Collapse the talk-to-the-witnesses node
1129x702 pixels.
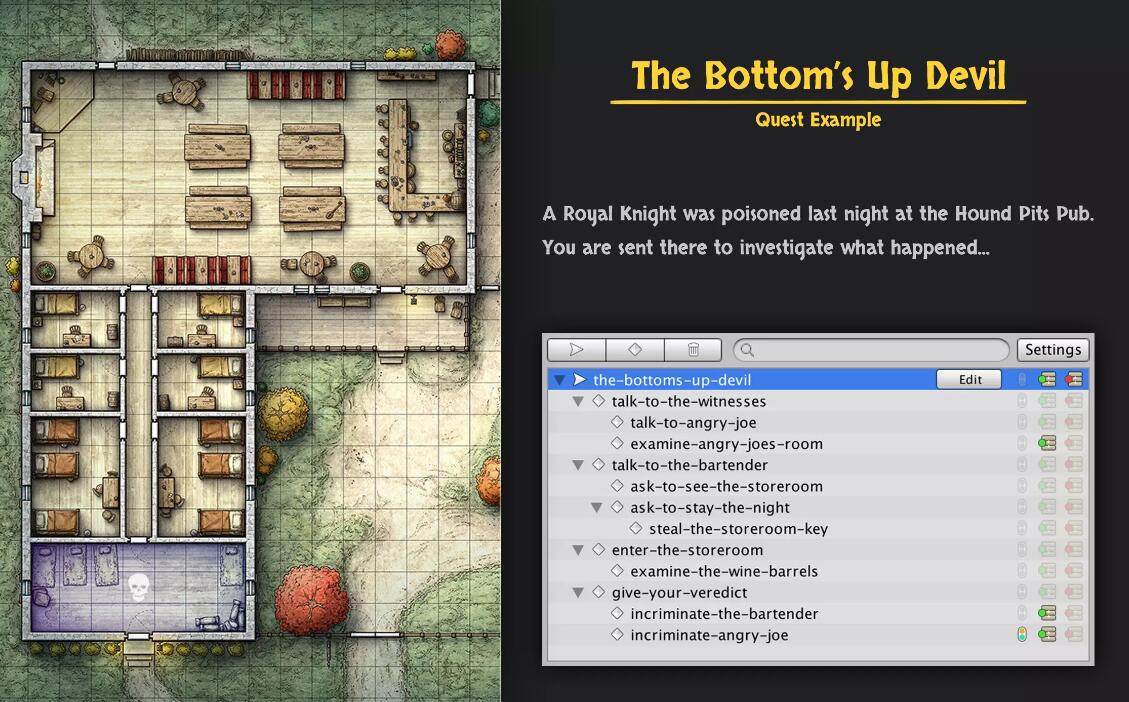click(578, 402)
